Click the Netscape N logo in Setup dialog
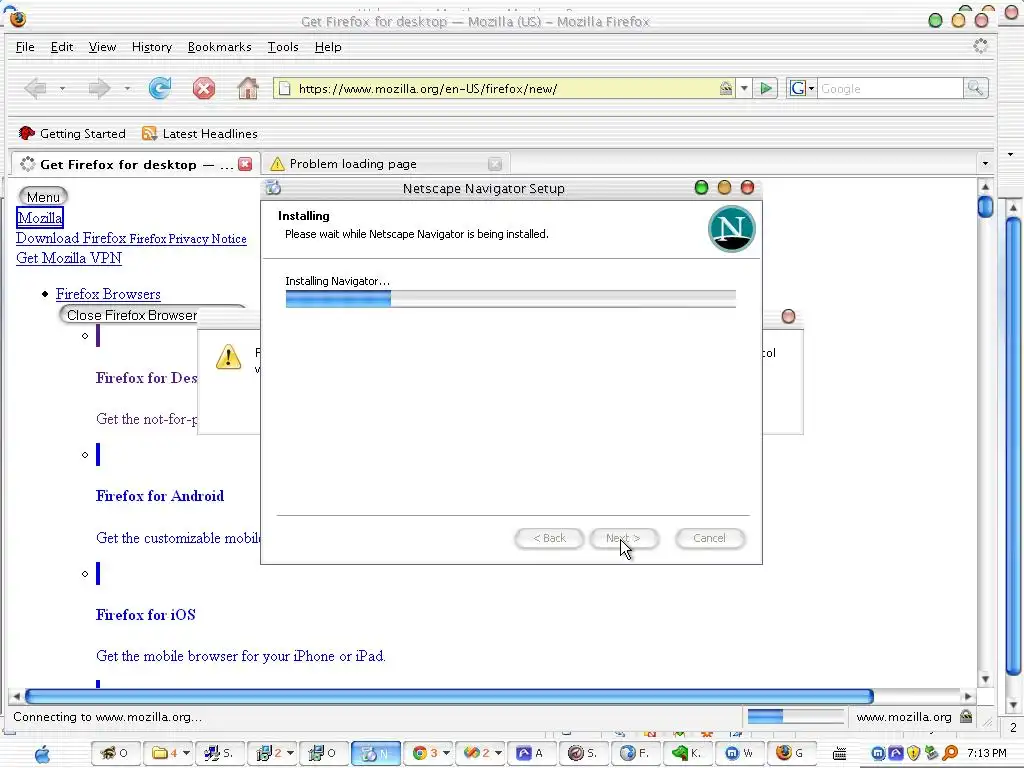The width and height of the screenshot is (1024, 768). 731,229
